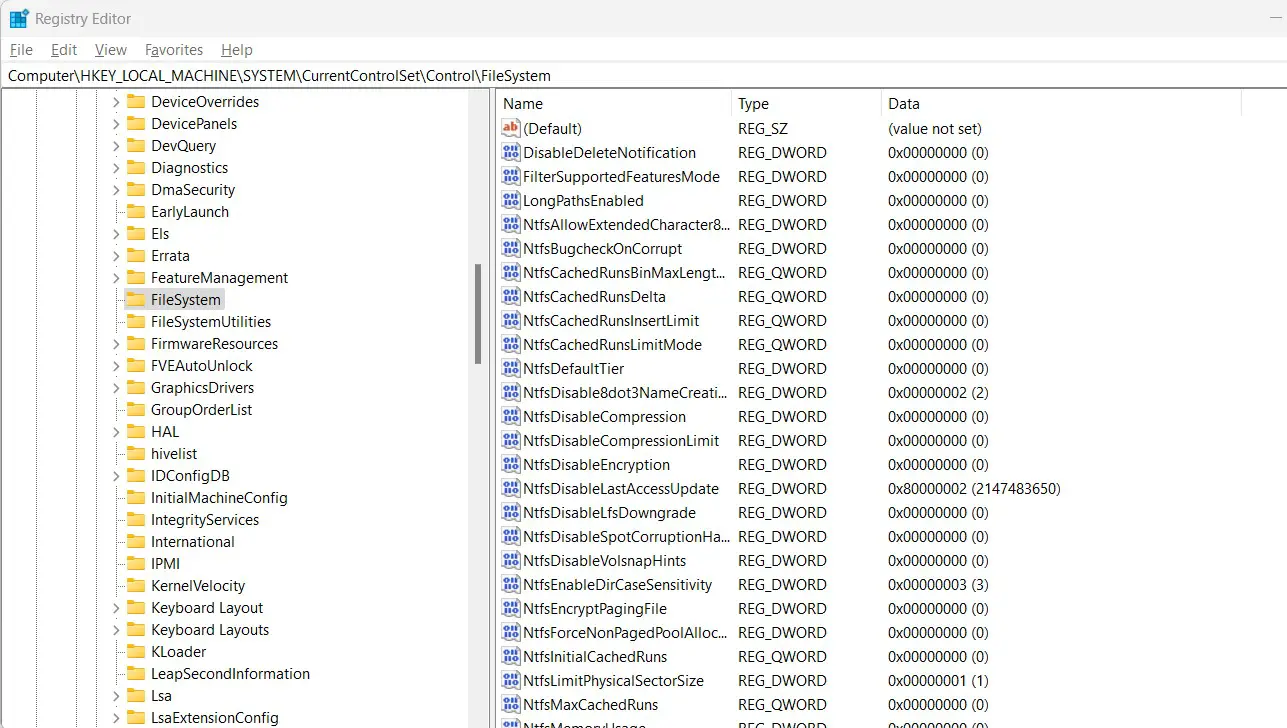Expand the IDConfigDB key
The width and height of the screenshot is (1287, 728).
point(115,476)
